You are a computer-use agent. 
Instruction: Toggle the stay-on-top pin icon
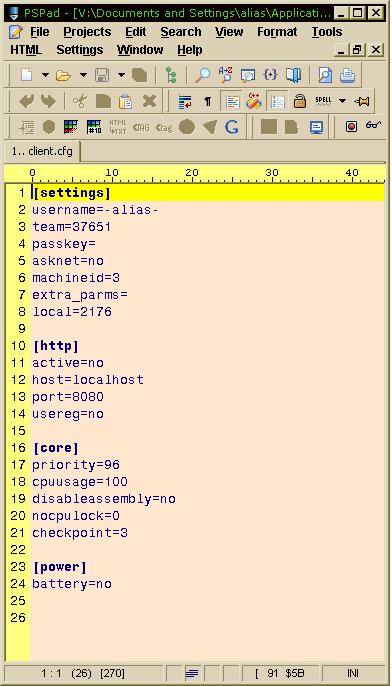point(362,102)
